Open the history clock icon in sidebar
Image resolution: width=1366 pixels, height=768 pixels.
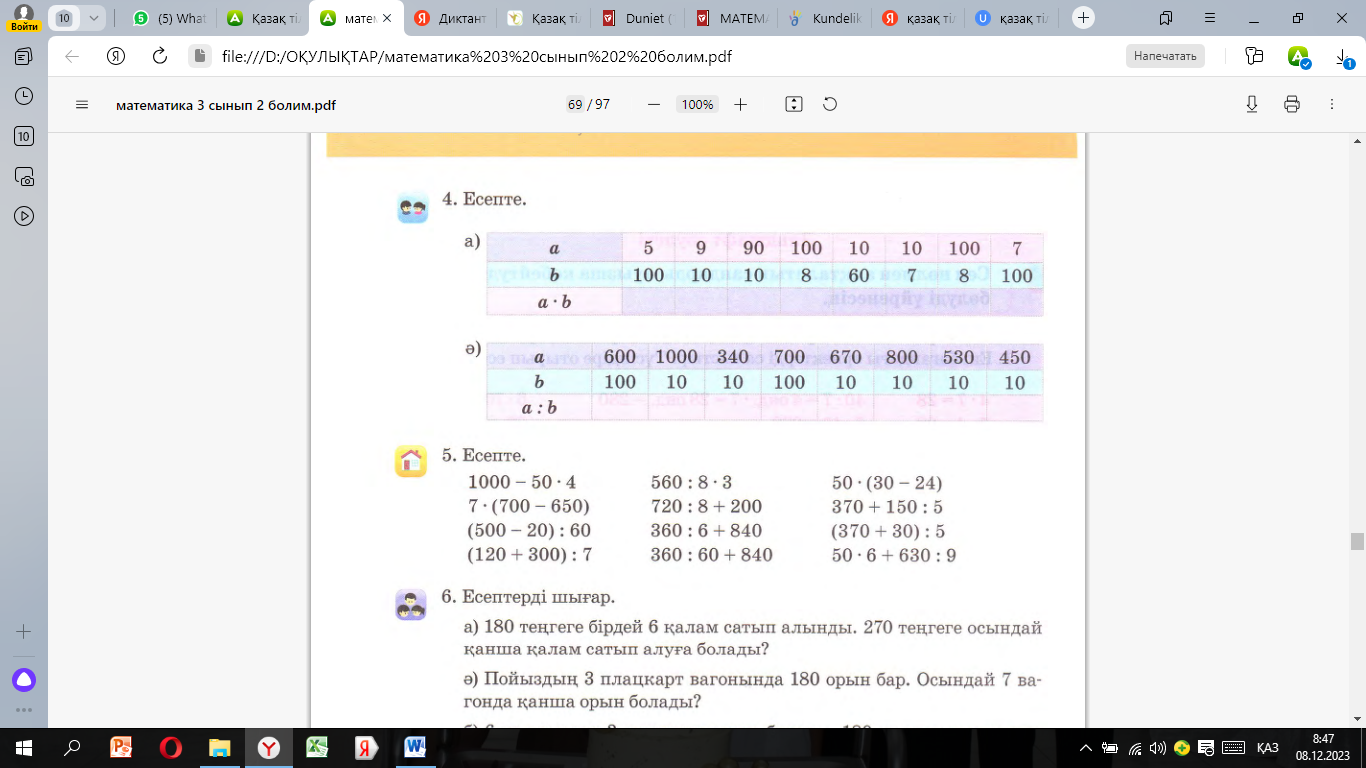coord(24,96)
